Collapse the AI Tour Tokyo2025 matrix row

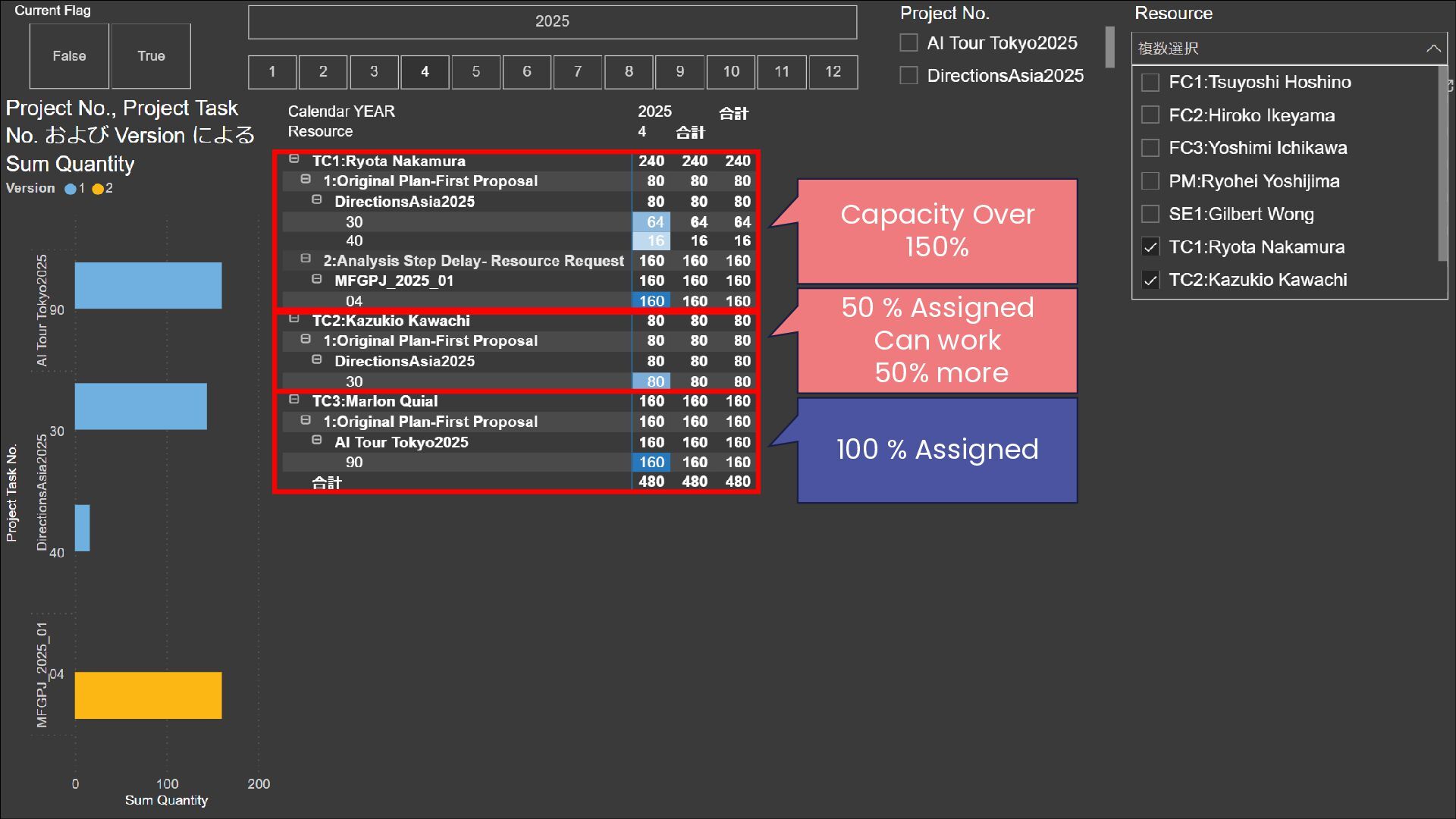(317, 441)
